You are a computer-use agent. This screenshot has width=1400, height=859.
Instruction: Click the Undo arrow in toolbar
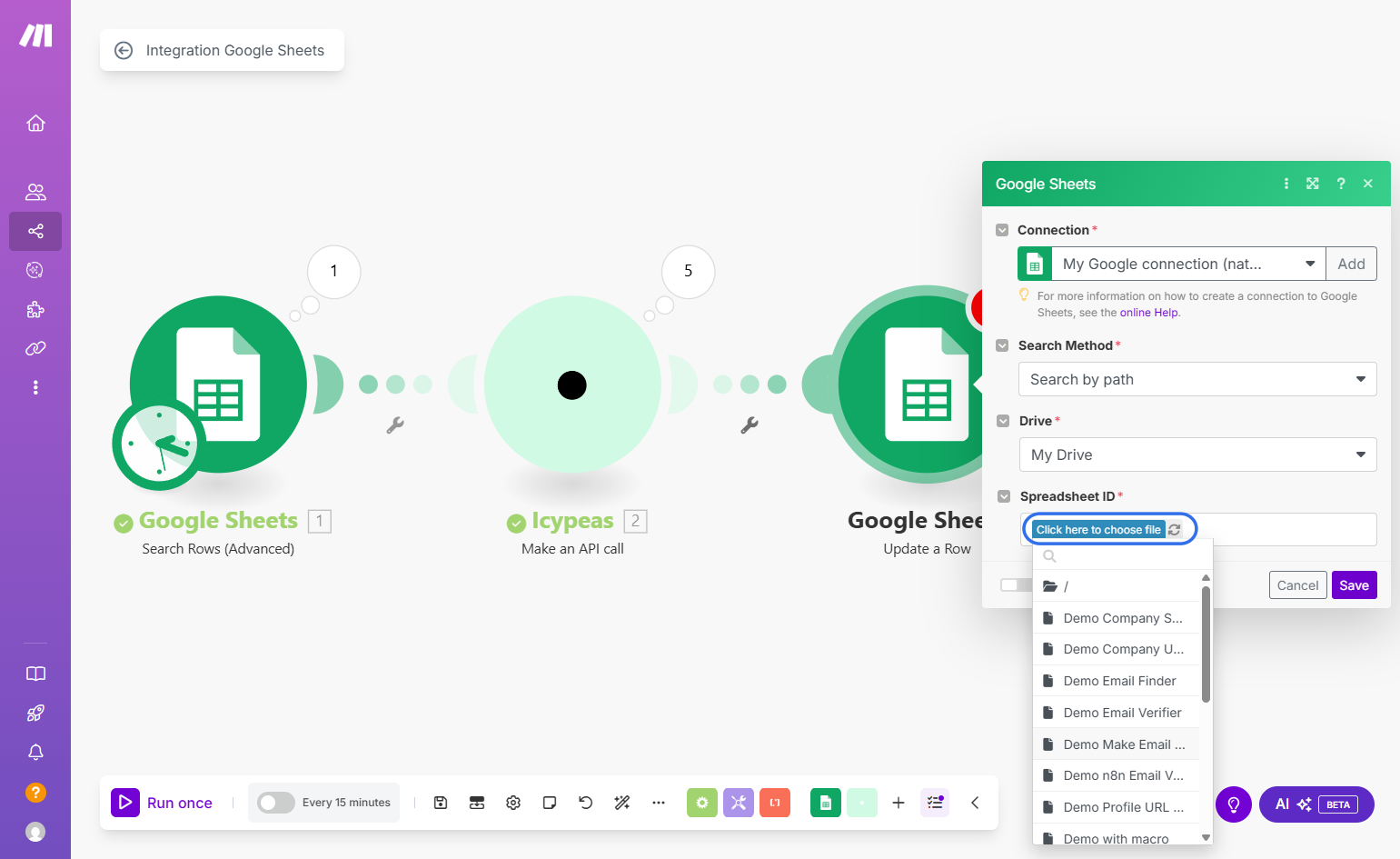pos(586,803)
